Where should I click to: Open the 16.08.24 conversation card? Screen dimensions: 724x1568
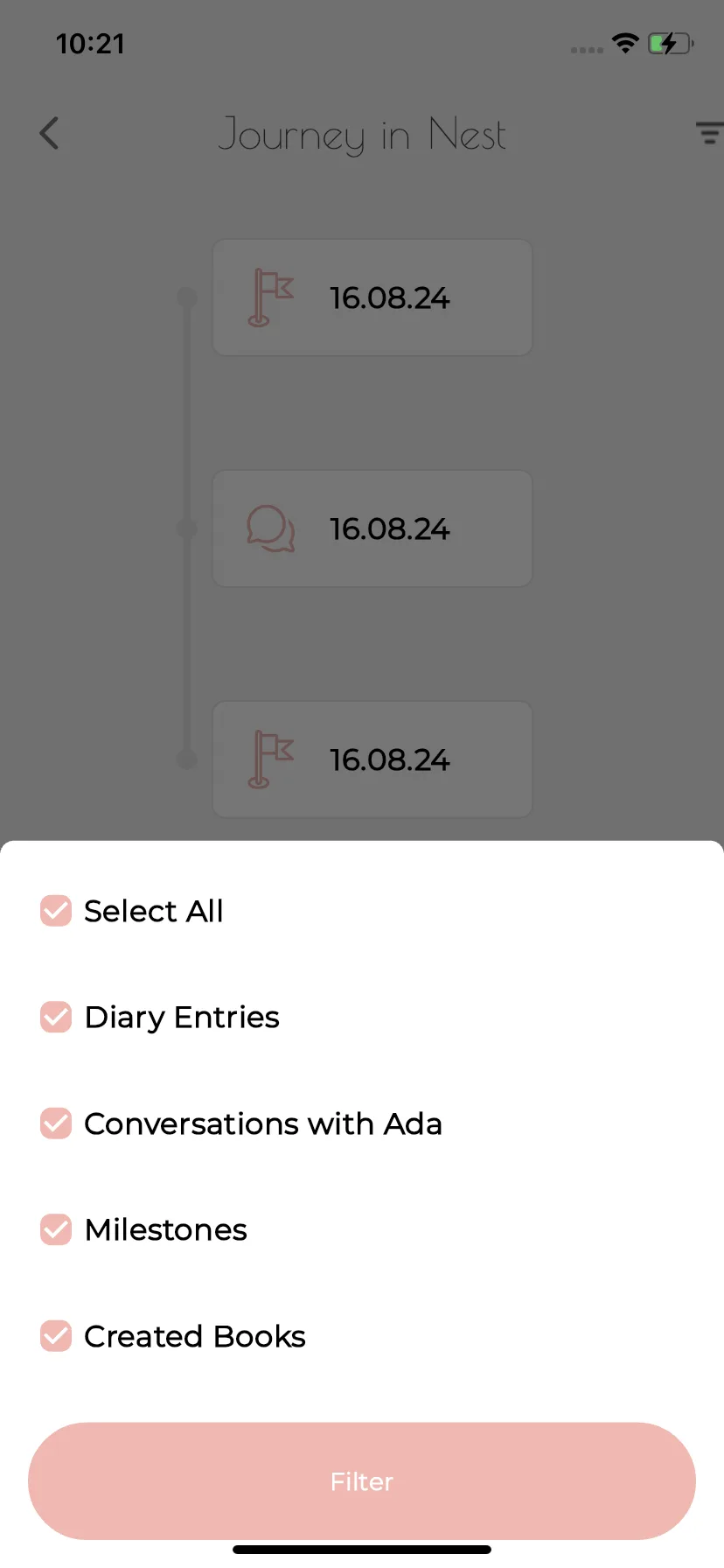[x=372, y=528]
